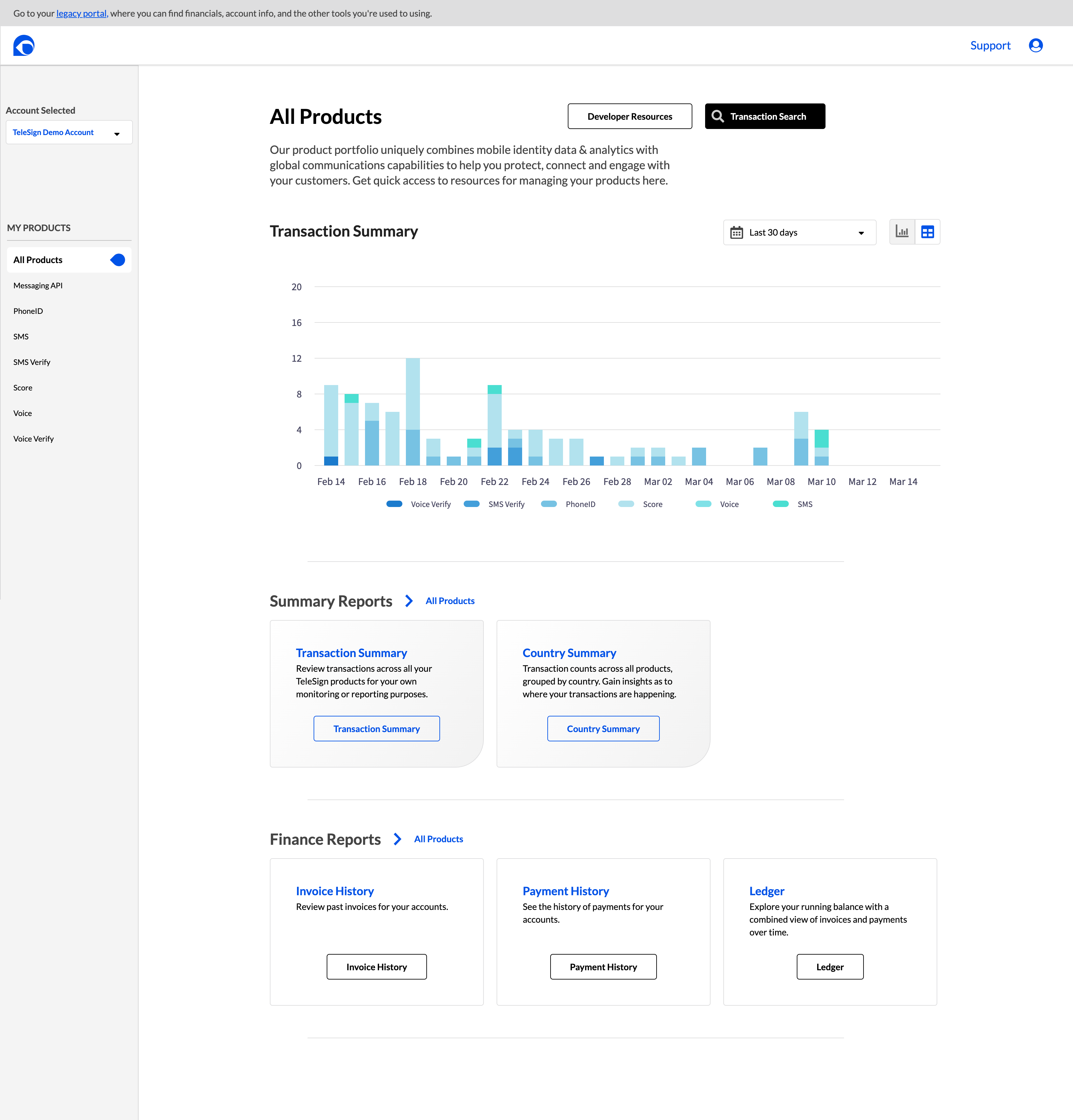The image size is (1073, 1120).
Task: Open the Last 30 days dropdown
Action: 799,232
